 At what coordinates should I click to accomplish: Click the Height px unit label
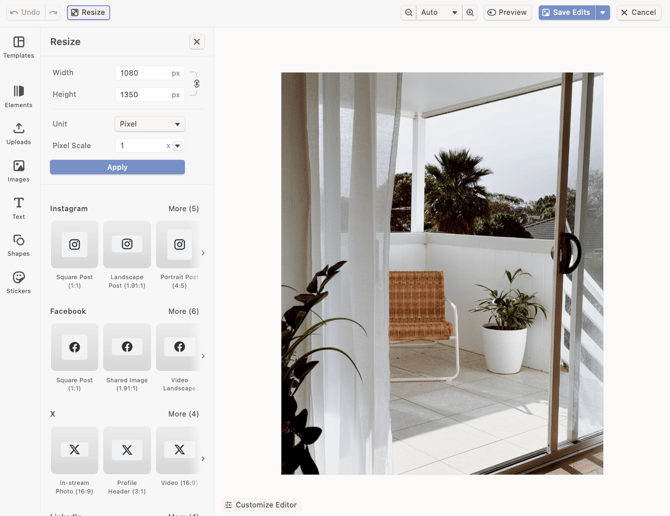click(176, 95)
